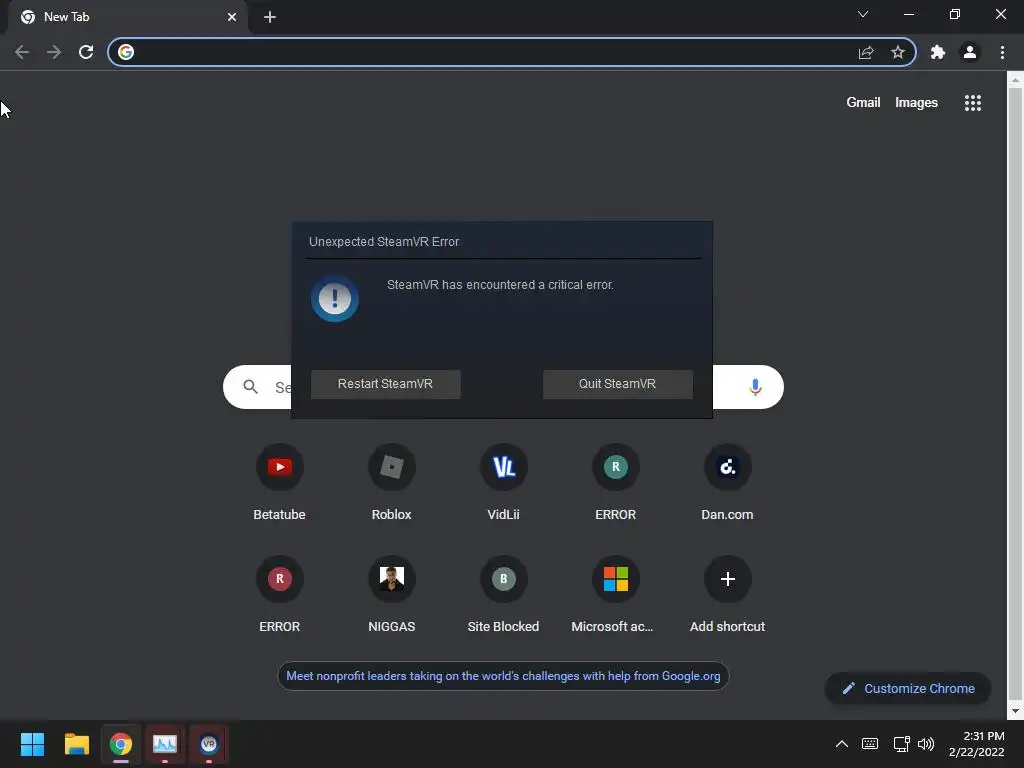Restart SteamVR from the error dialog
The width and height of the screenshot is (1024, 768).
(385, 384)
